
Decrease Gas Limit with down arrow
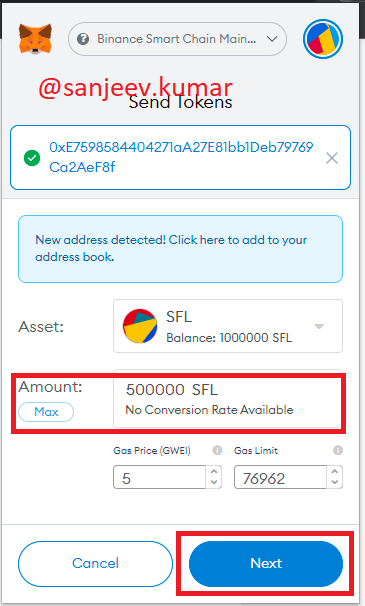tap(335, 482)
